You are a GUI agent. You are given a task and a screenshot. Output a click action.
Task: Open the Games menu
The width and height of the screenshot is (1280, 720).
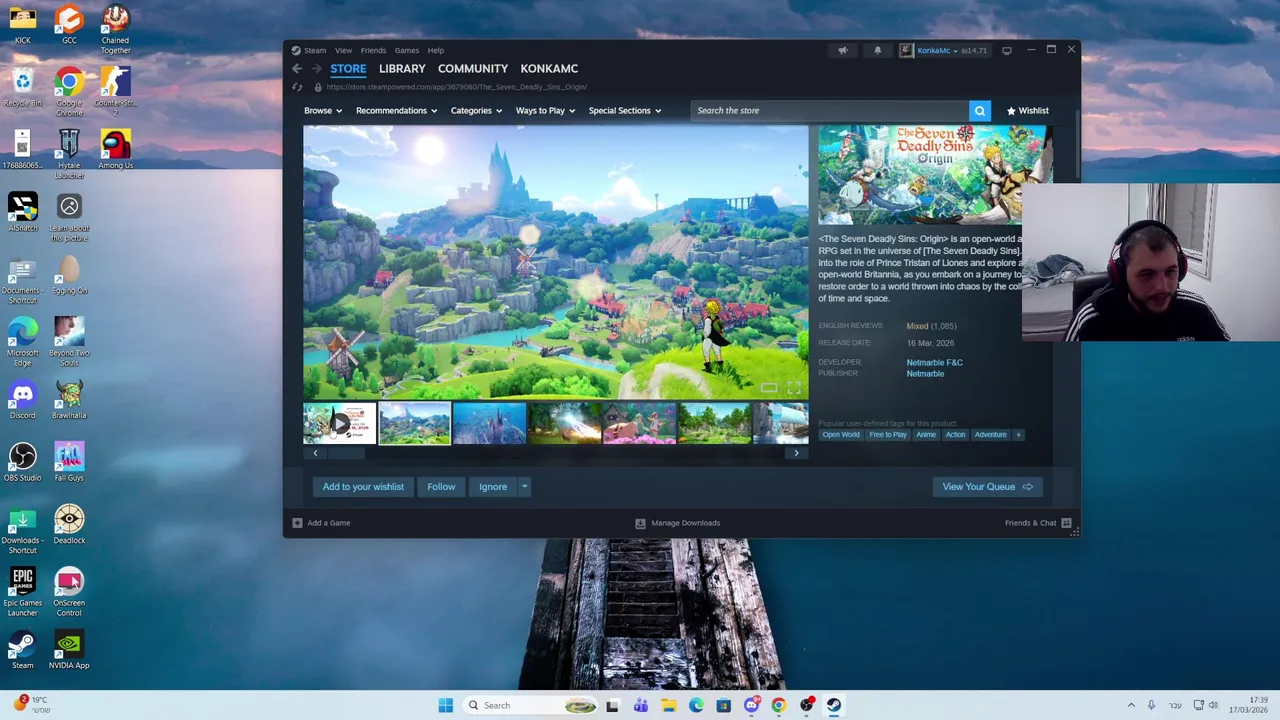[406, 50]
